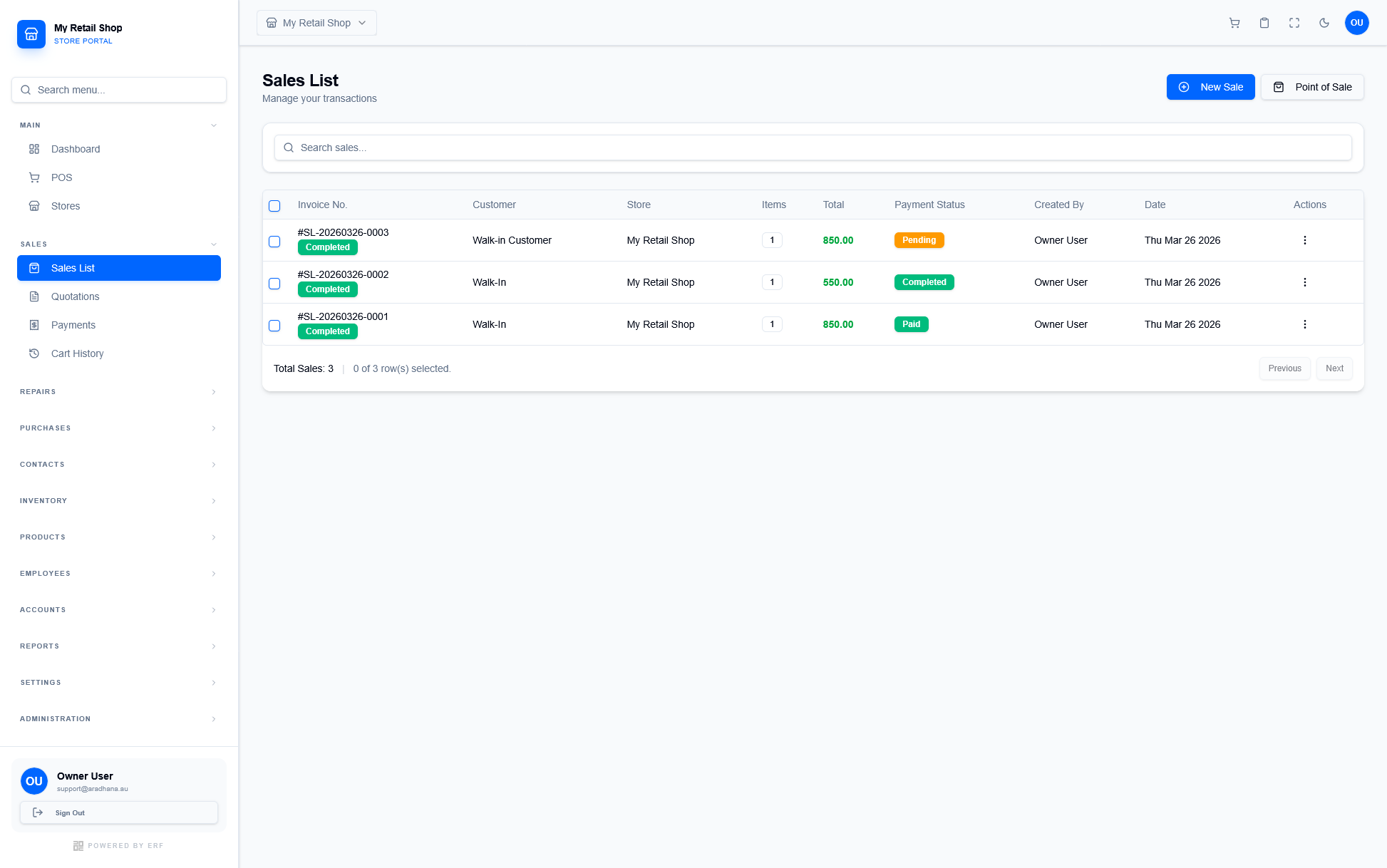Focus the Search menu field
This screenshot has height=868, width=1387.
(x=119, y=90)
